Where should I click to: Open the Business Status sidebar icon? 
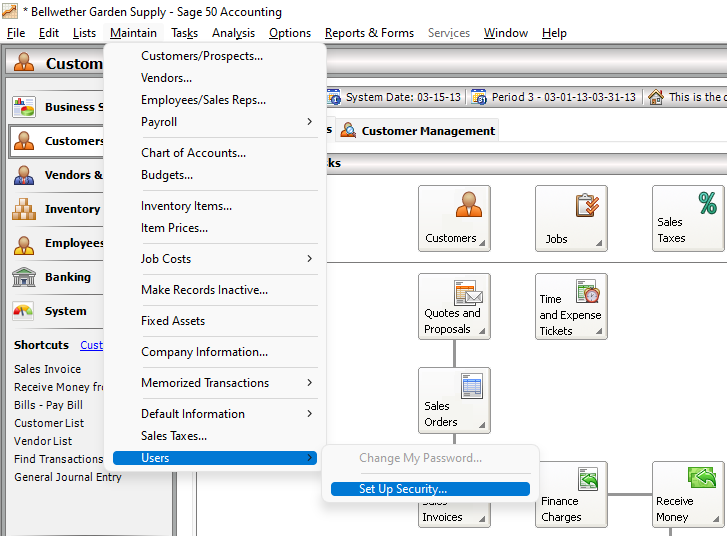(24, 107)
